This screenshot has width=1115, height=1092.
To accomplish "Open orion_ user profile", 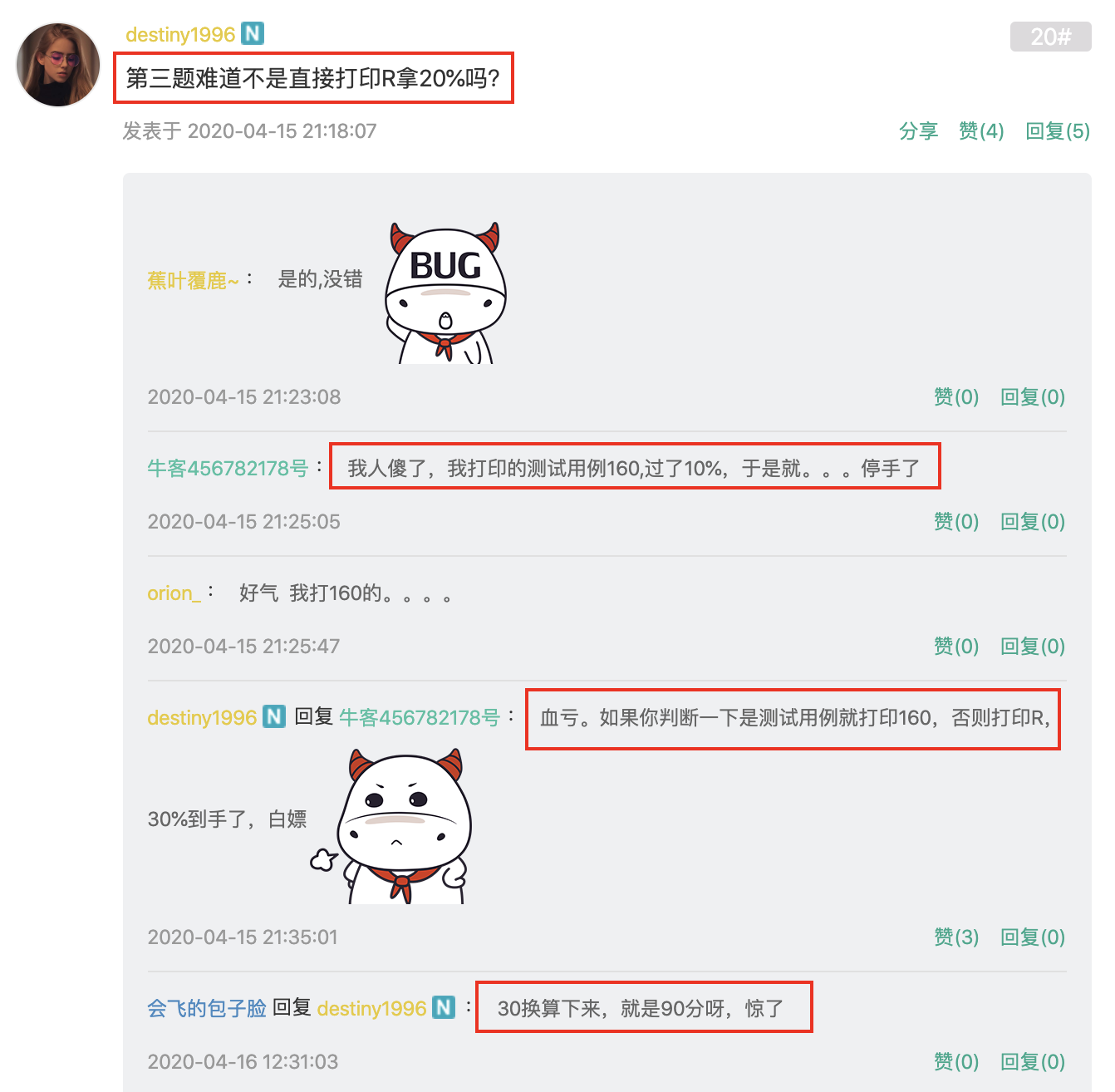I will (174, 593).
